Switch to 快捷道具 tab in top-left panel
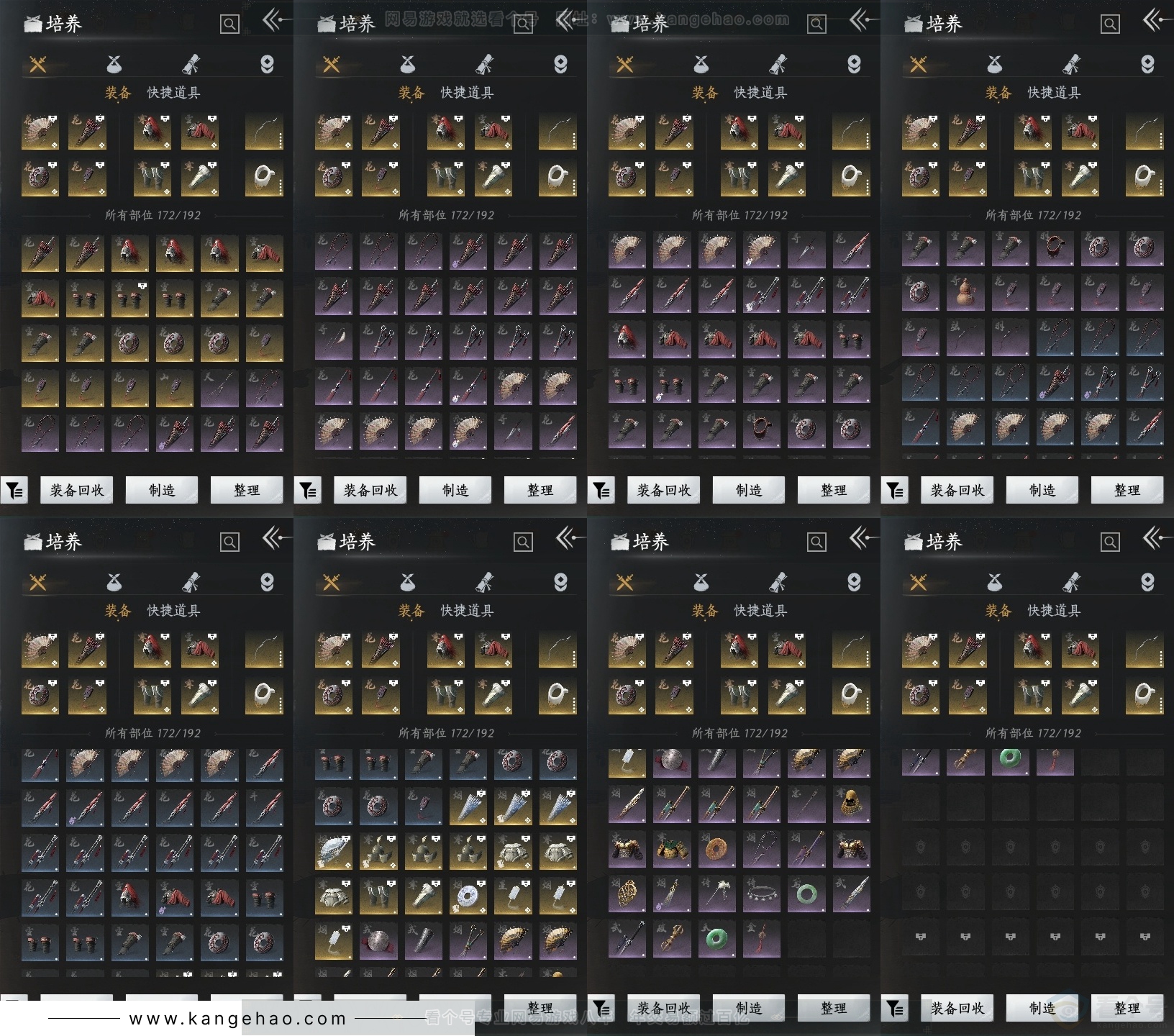Screen dimensions: 1174x1036 point(173,93)
